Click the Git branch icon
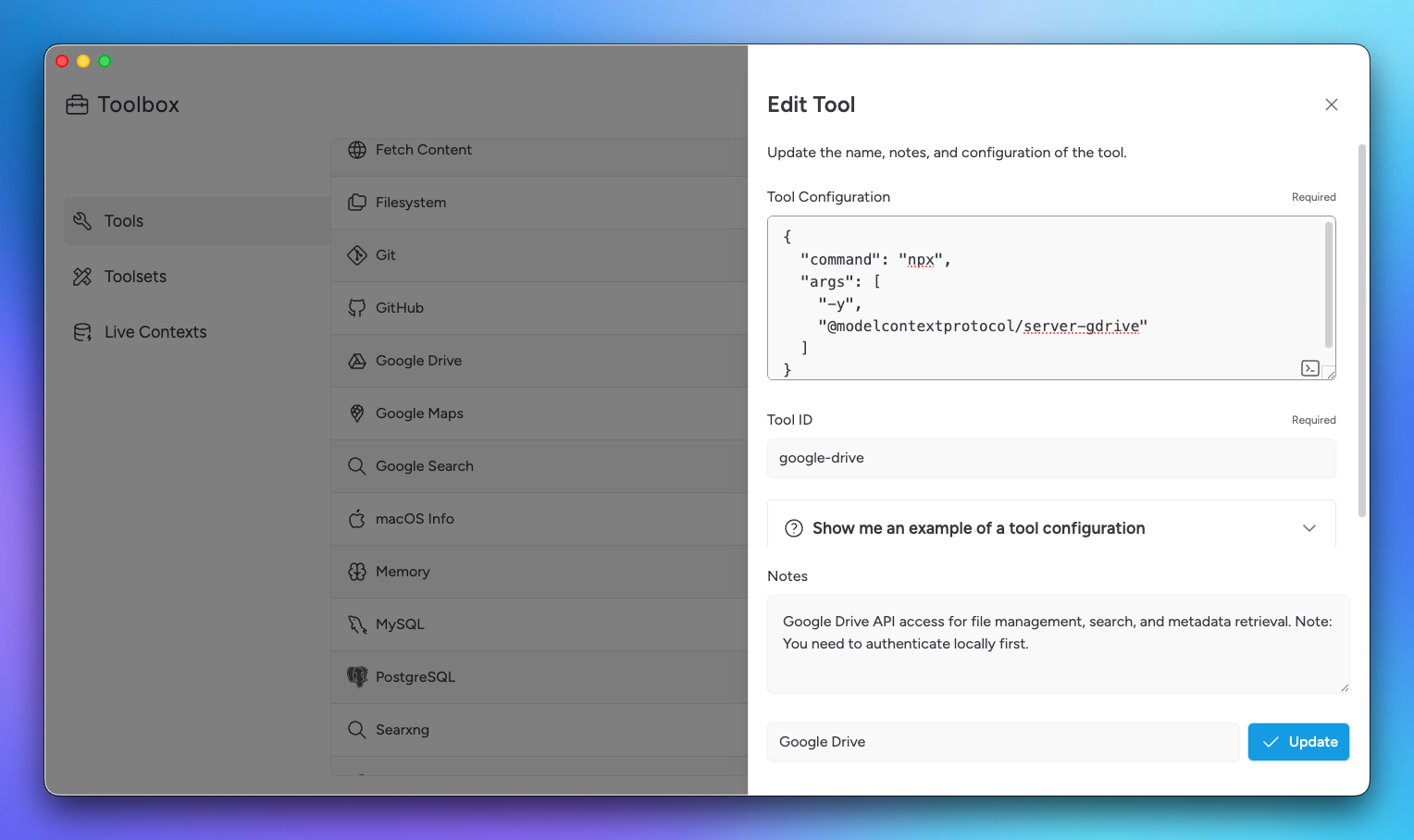Viewport: 1414px width, 840px height. coord(357,254)
